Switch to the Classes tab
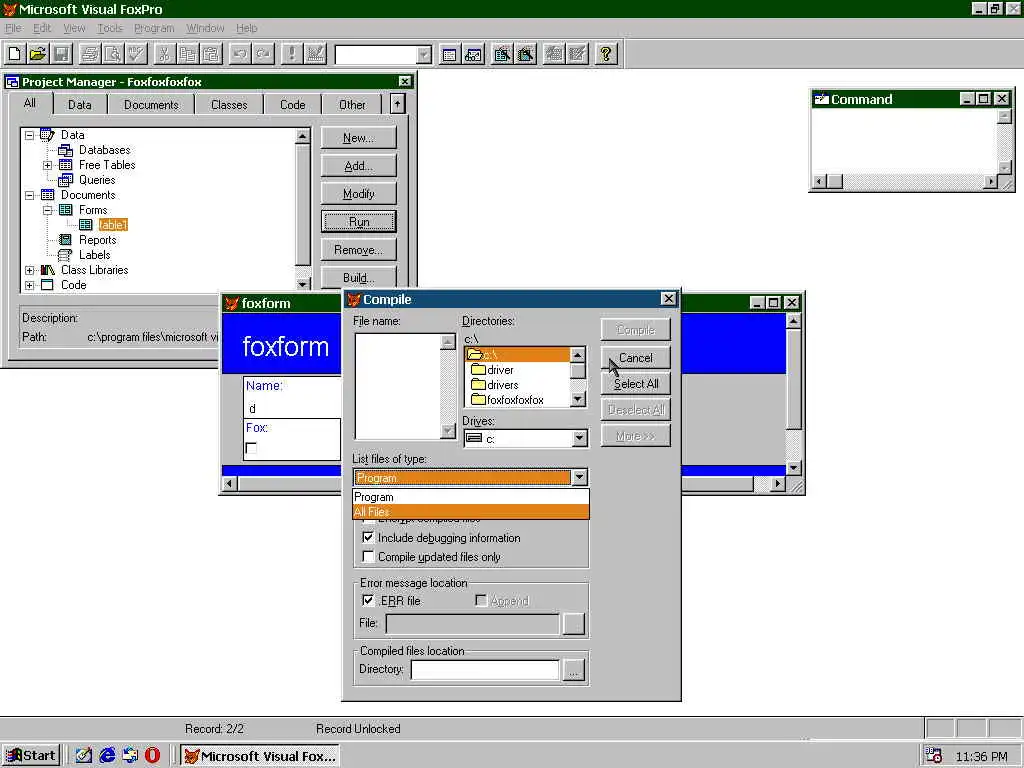 pos(229,104)
